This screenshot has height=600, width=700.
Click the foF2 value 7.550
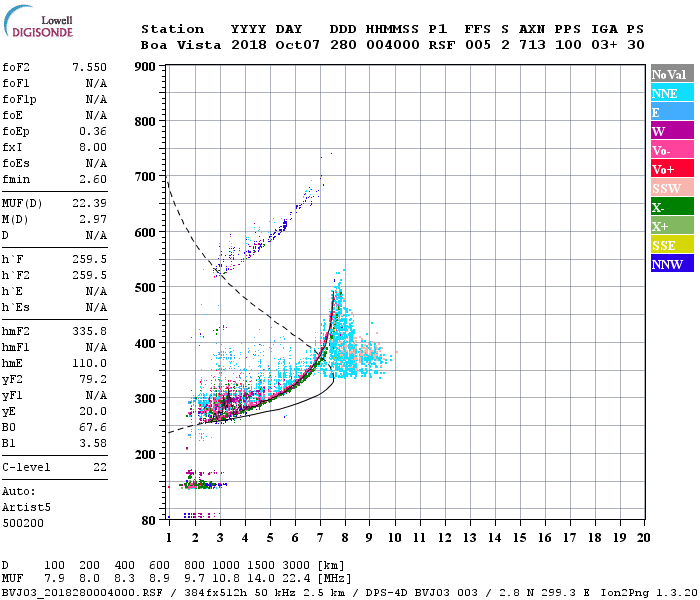click(x=89, y=67)
